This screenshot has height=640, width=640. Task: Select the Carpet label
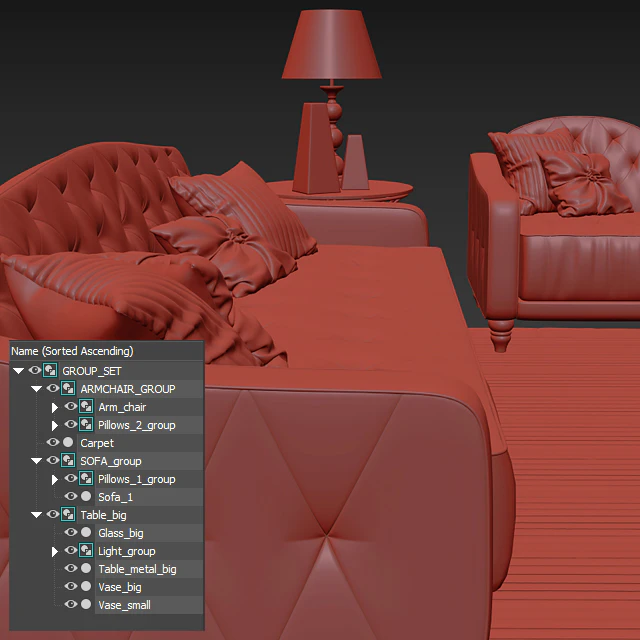coord(97,443)
